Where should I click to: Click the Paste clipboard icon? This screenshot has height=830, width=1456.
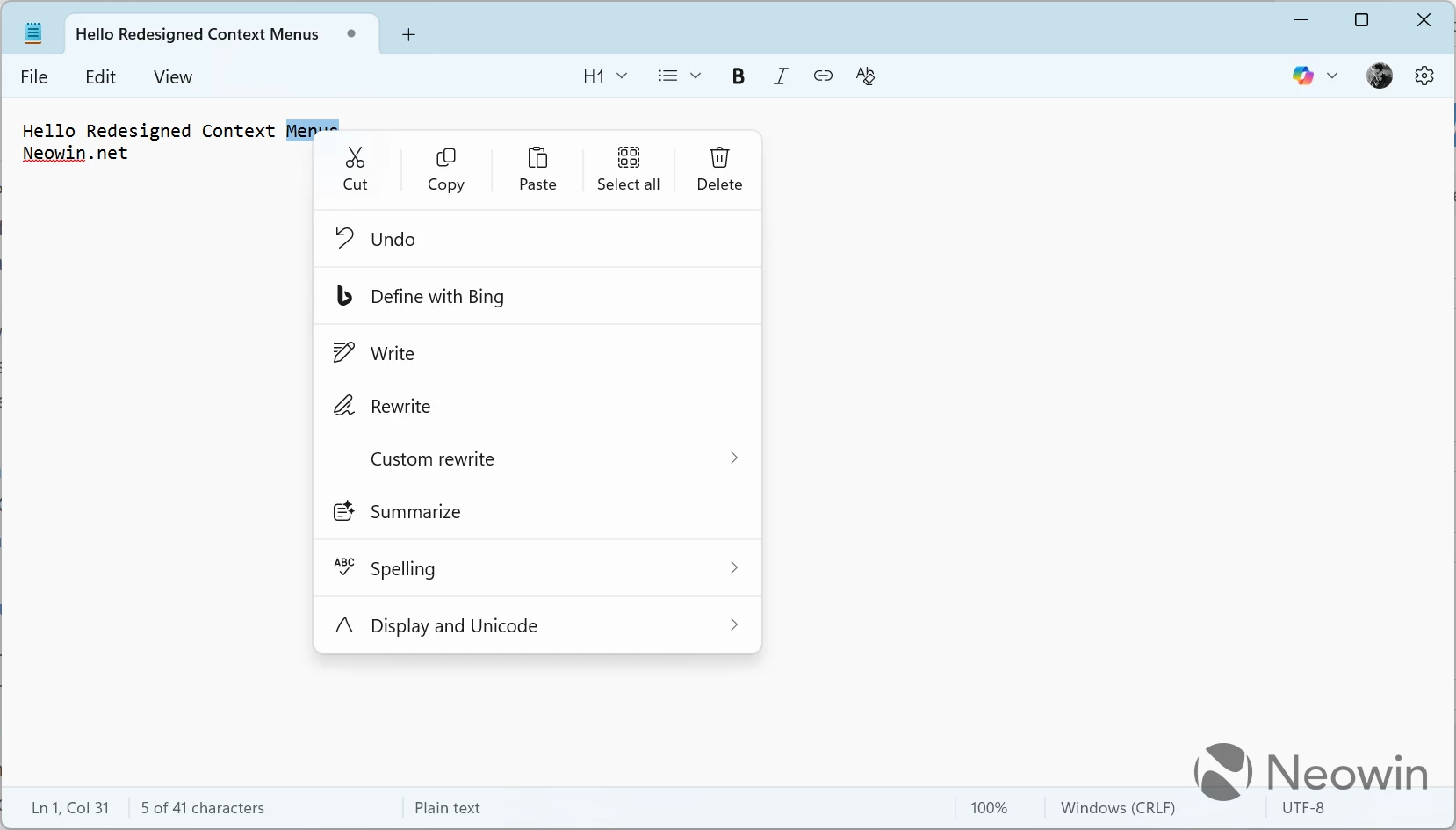[x=537, y=158]
